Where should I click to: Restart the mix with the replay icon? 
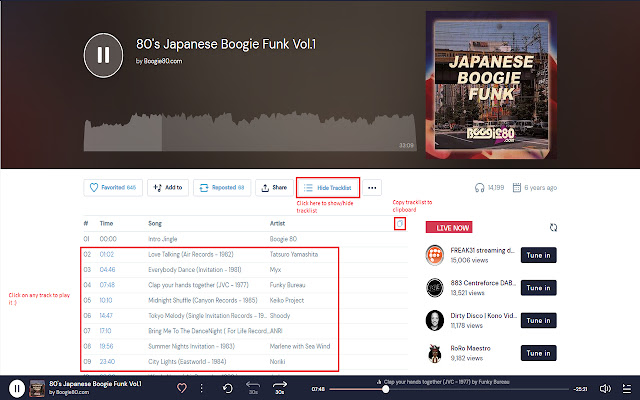click(227, 388)
